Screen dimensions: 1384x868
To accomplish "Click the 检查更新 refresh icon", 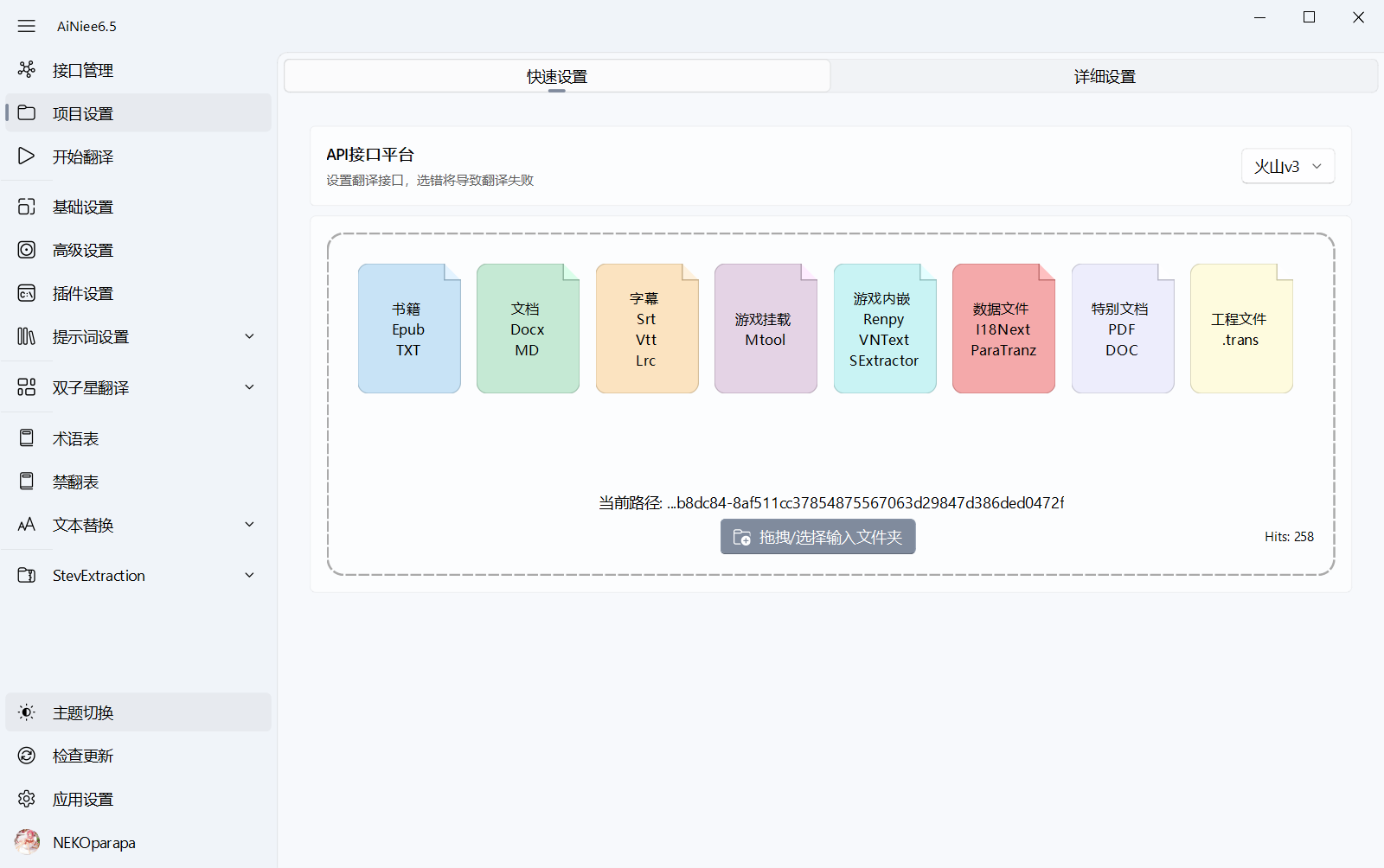I will pos(27,756).
